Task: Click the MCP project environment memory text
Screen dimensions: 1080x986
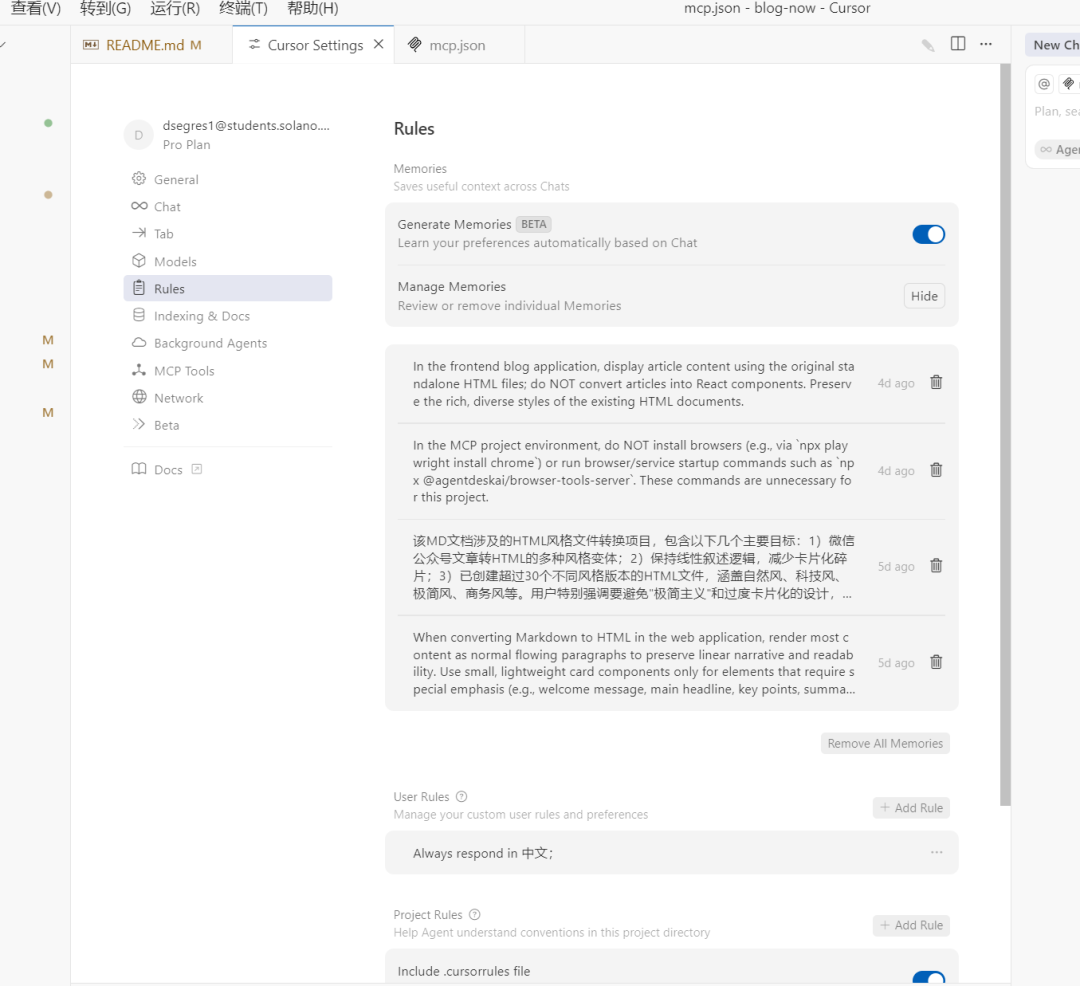Action: coord(634,471)
